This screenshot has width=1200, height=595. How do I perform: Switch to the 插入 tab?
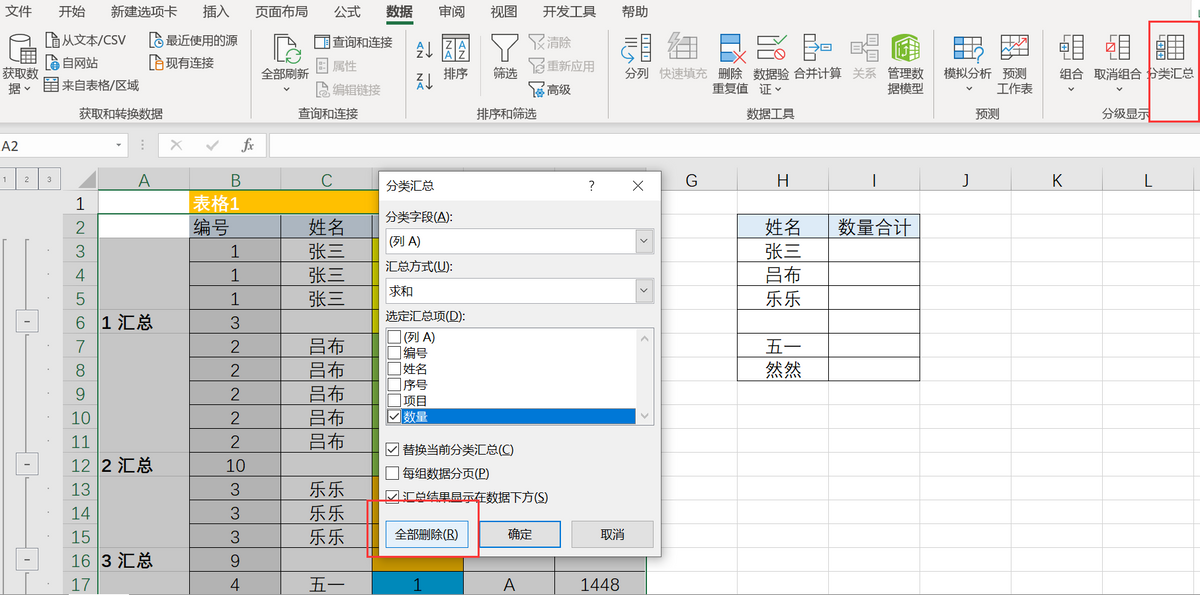click(216, 12)
